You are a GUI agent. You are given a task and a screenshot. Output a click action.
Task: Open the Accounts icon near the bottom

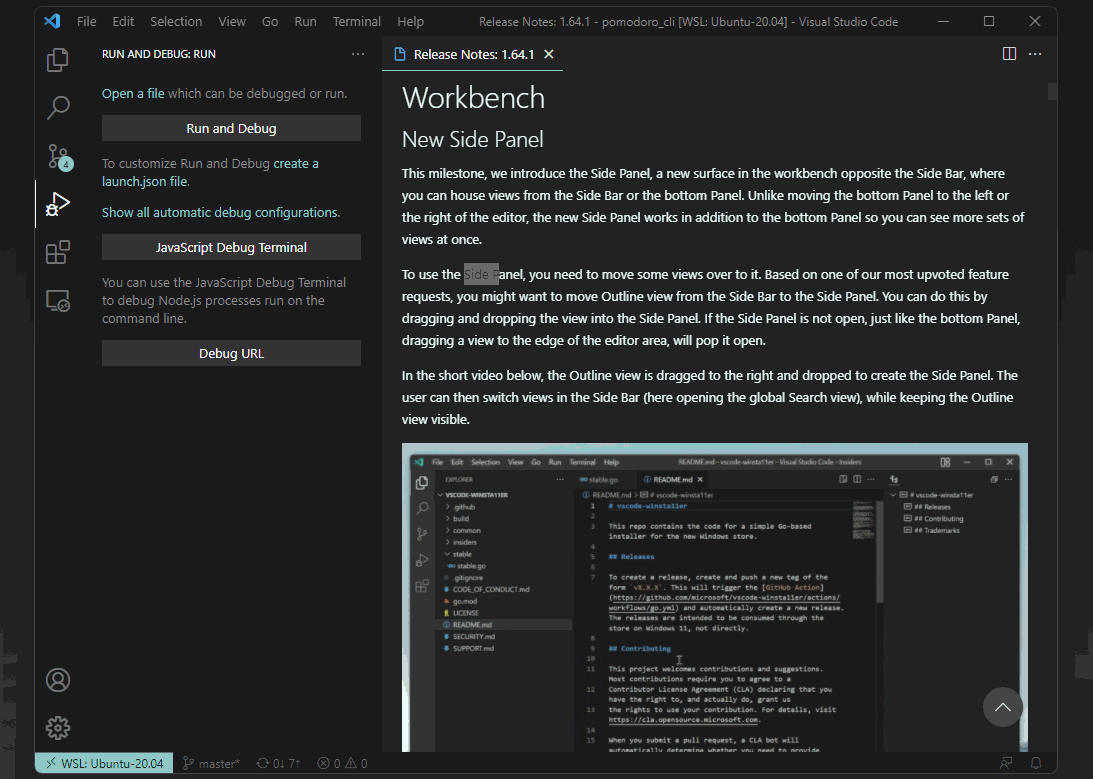57,679
